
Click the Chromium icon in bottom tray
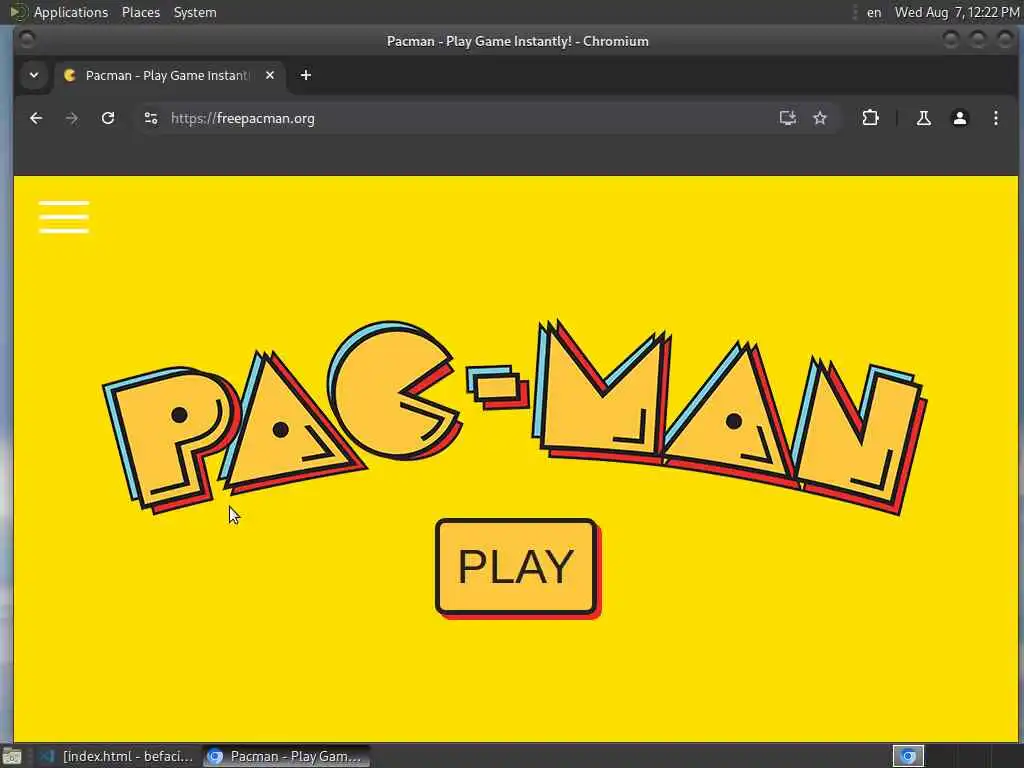908,756
